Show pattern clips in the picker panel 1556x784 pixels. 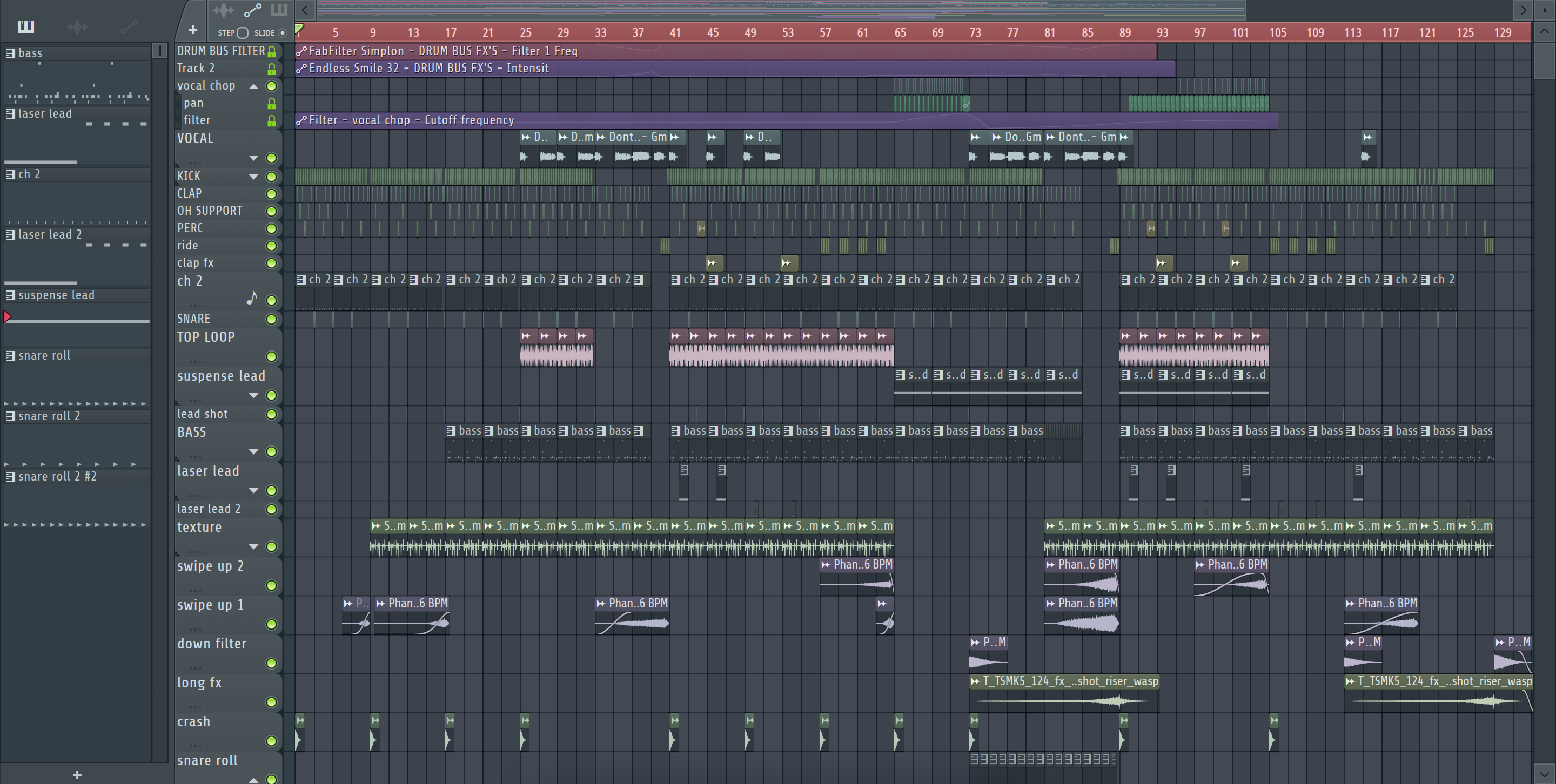(x=25, y=26)
